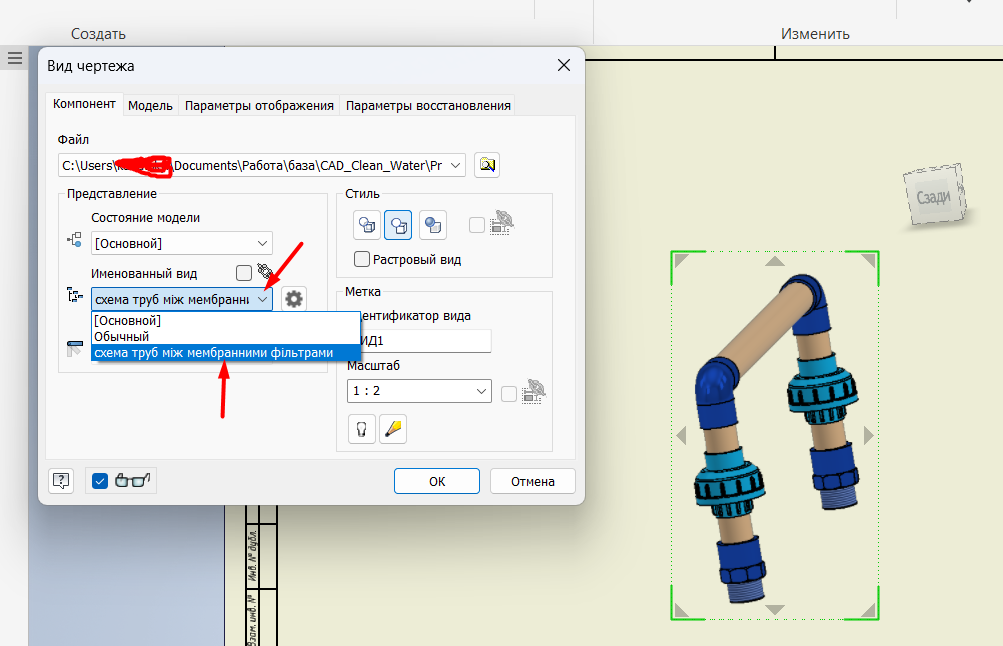Select hidden lines style icon
The width and height of the screenshot is (1003, 646).
[367, 225]
